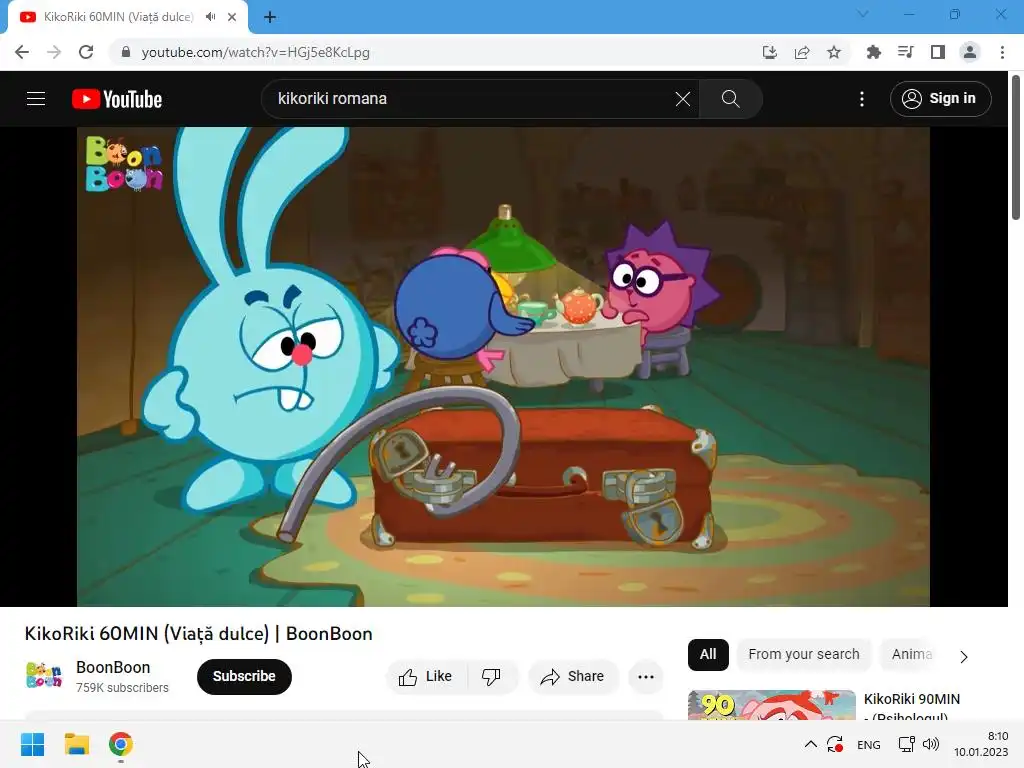Sign in to YouTube
Image resolution: width=1024 pixels, height=768 pixels.
(940, 99)
